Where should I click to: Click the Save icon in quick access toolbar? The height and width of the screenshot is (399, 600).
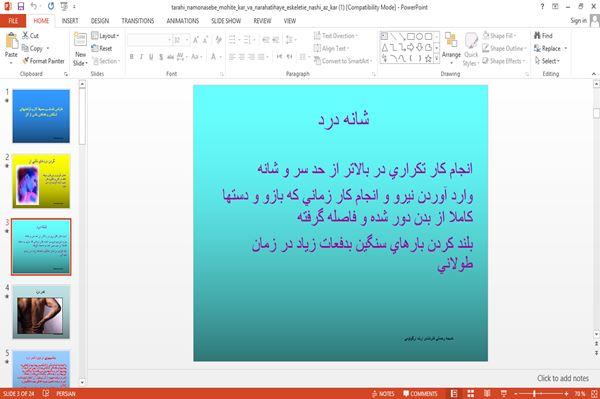coord(21,6)
